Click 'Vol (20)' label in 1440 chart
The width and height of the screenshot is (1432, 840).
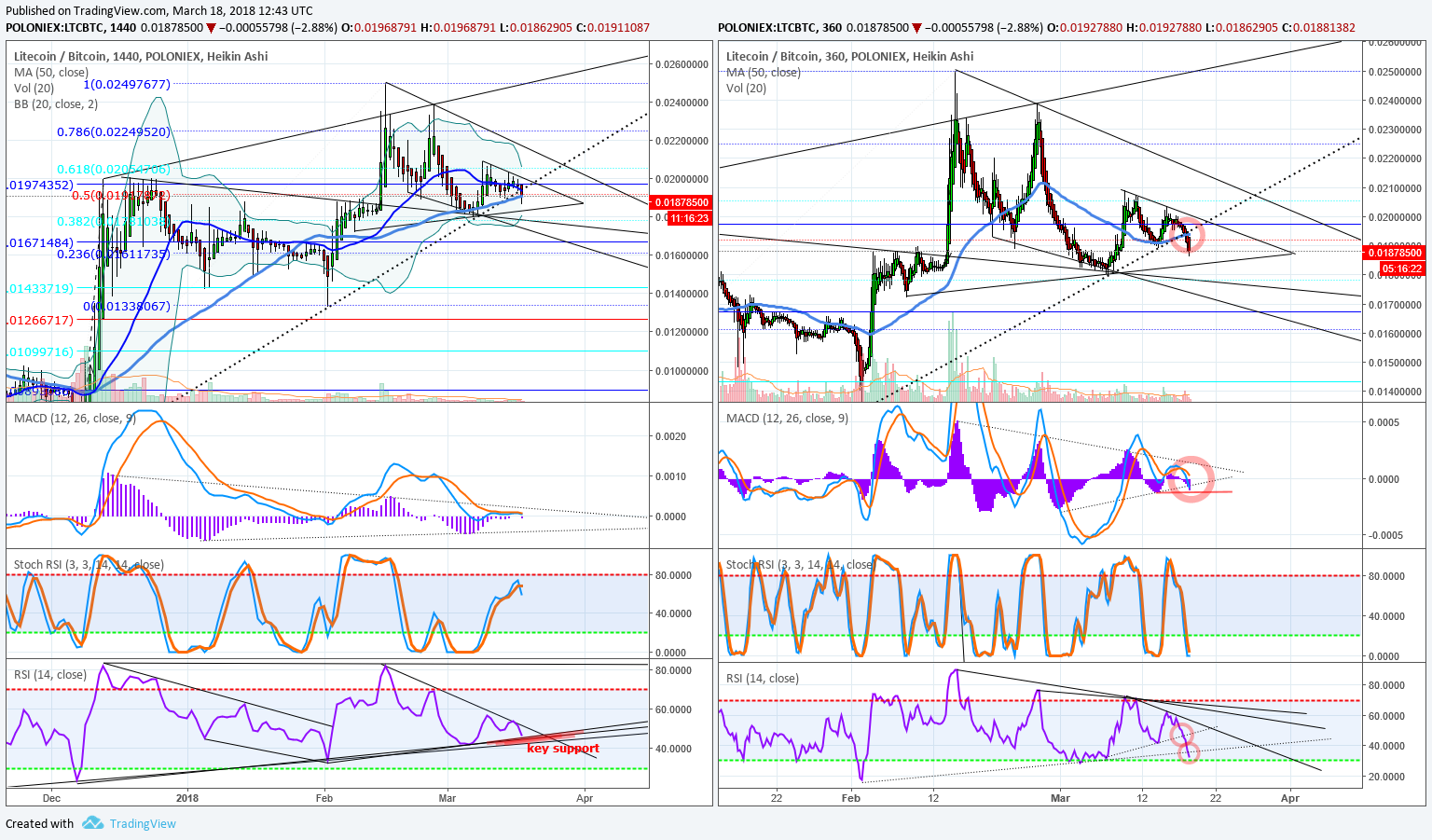tap(34, 89)
